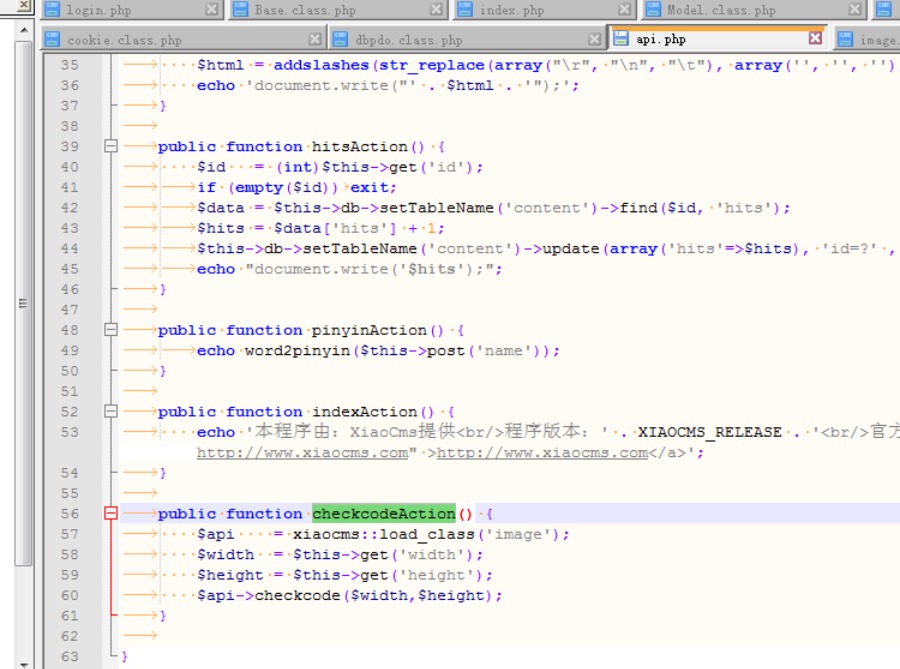Open the Base.class.php tab
Image resolution: width=900 pixels, height=669 pixels.
point(338,10)
